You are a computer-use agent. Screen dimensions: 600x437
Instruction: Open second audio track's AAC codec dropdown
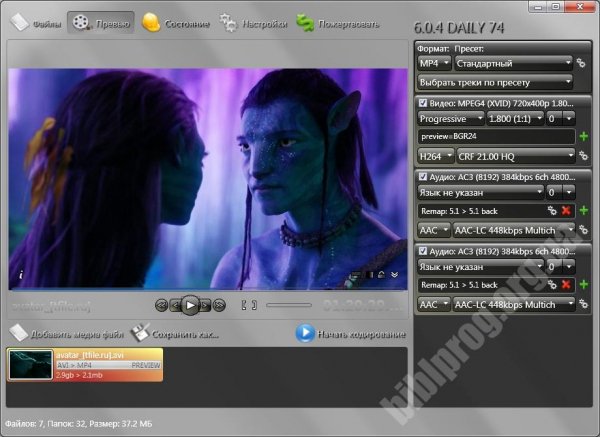(x=434, y=305)
